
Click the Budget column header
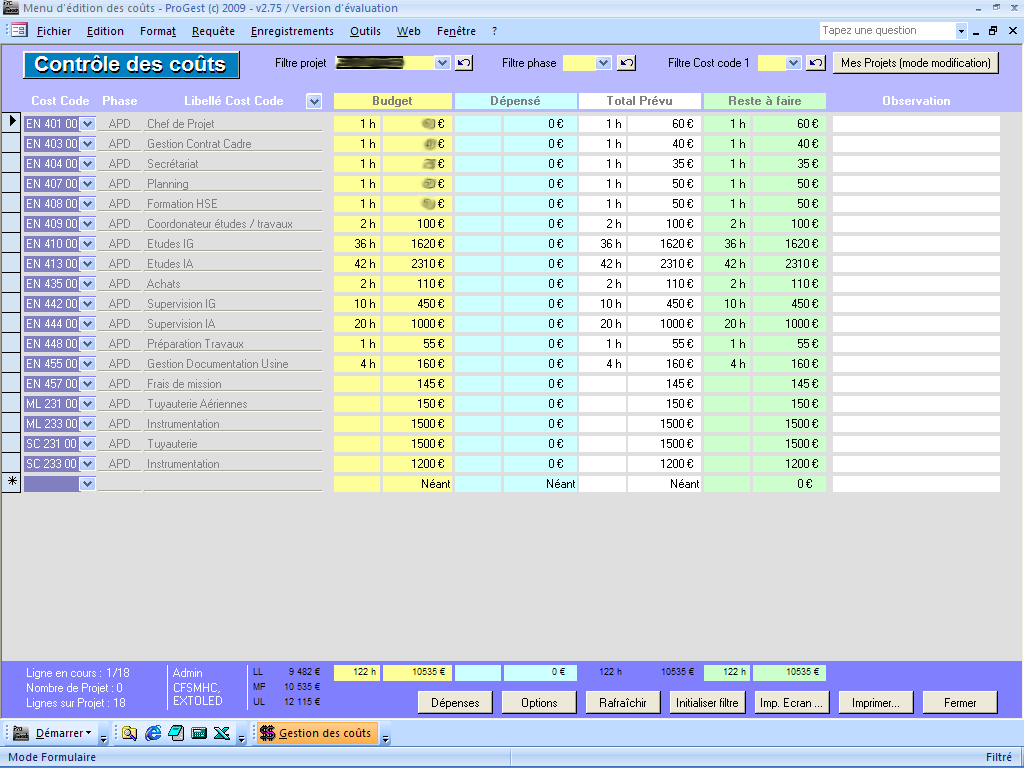tap(392, 101)
